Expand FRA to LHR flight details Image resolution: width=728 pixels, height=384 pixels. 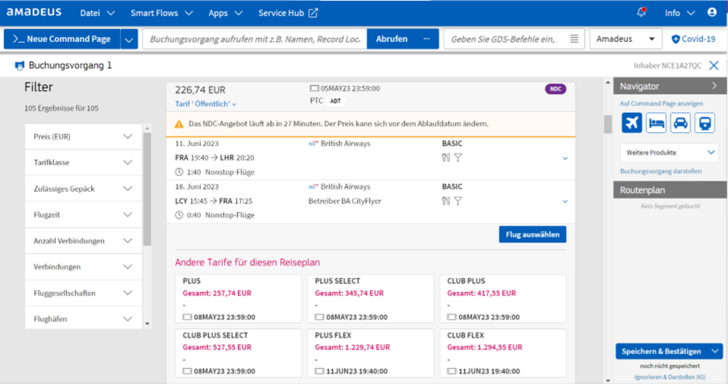pos(565,158)
